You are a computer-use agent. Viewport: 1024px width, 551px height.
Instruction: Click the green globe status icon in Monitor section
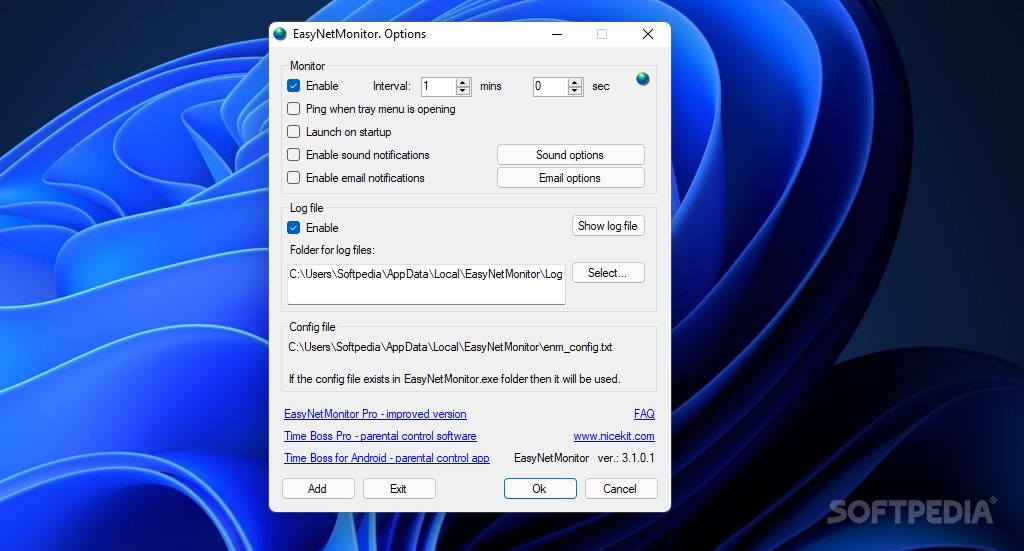[x=643, y=79]
